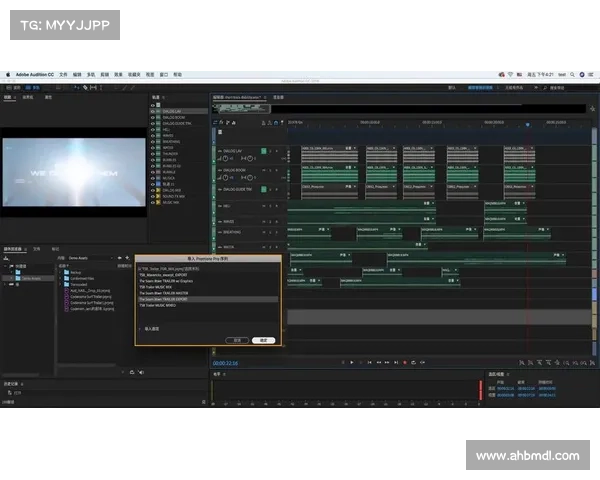The height and width of the screenshot is (480, 600).
Task: Select the Time Selection tool
Action: (x=101, y=88)
